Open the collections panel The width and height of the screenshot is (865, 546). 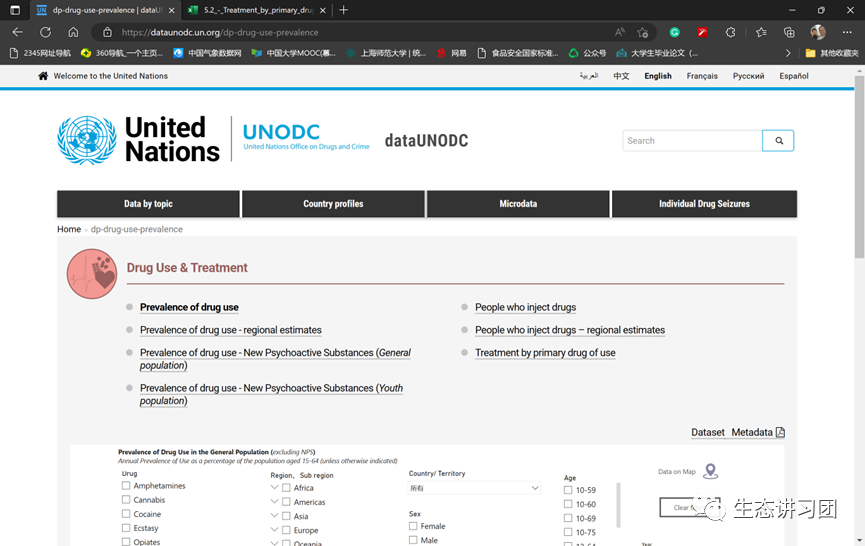click(789, 32)
